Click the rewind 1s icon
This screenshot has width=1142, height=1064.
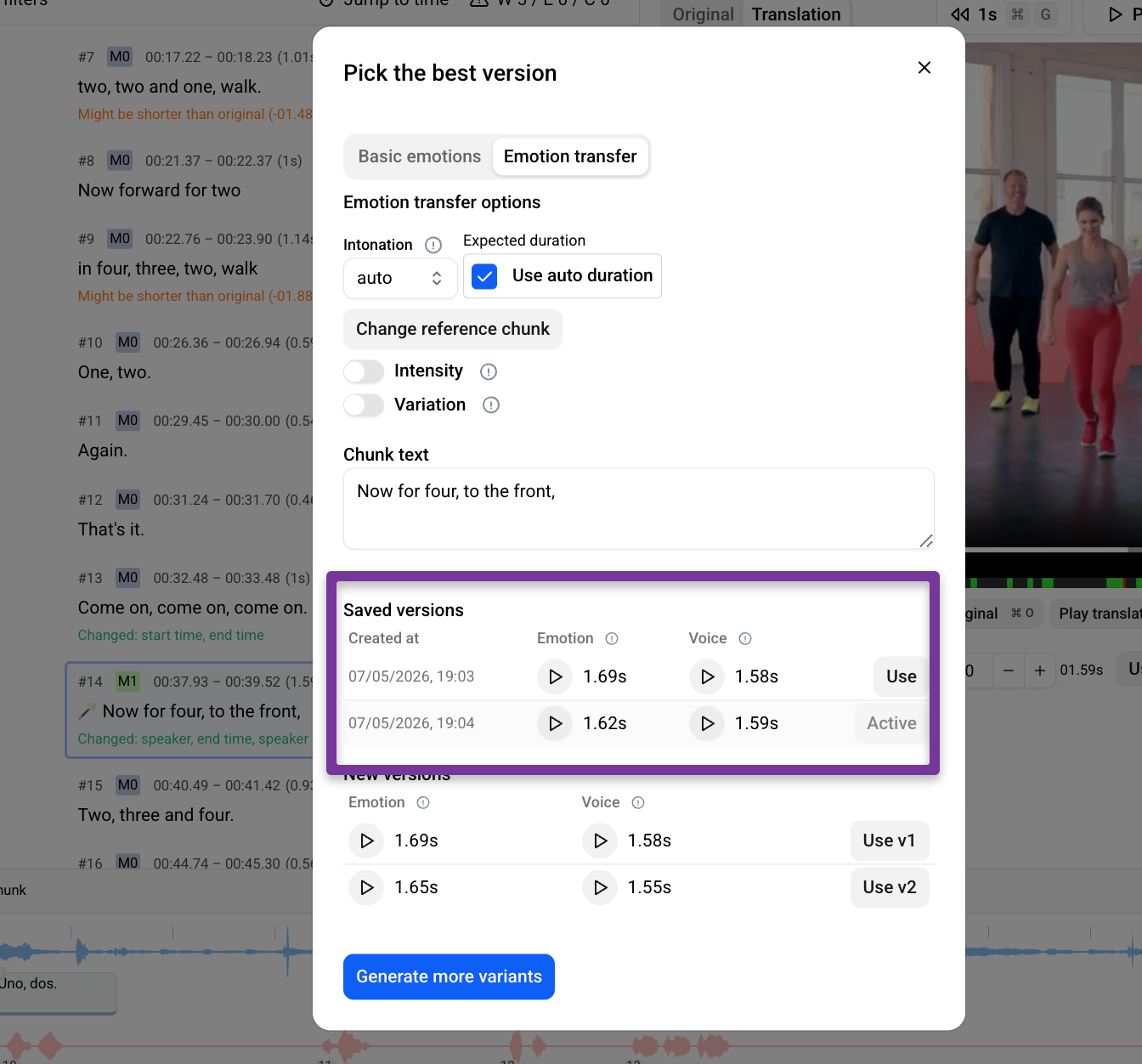click(960, 14)
